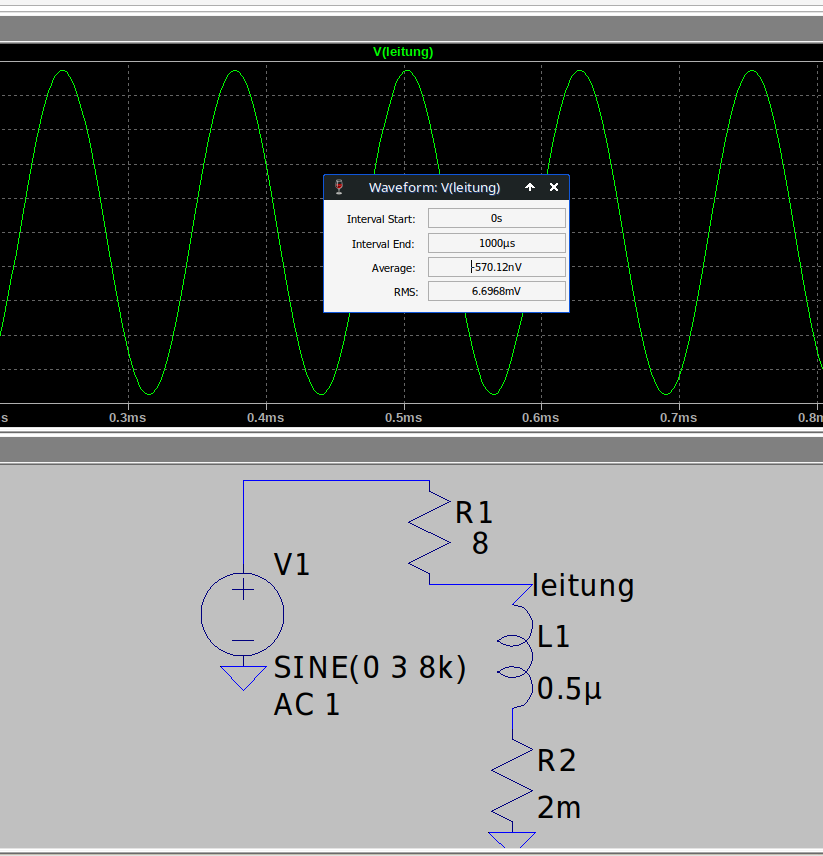Click the V(leitung) trace label
Viewport: 823px width, 856px height.
click(x=403, y=52)
